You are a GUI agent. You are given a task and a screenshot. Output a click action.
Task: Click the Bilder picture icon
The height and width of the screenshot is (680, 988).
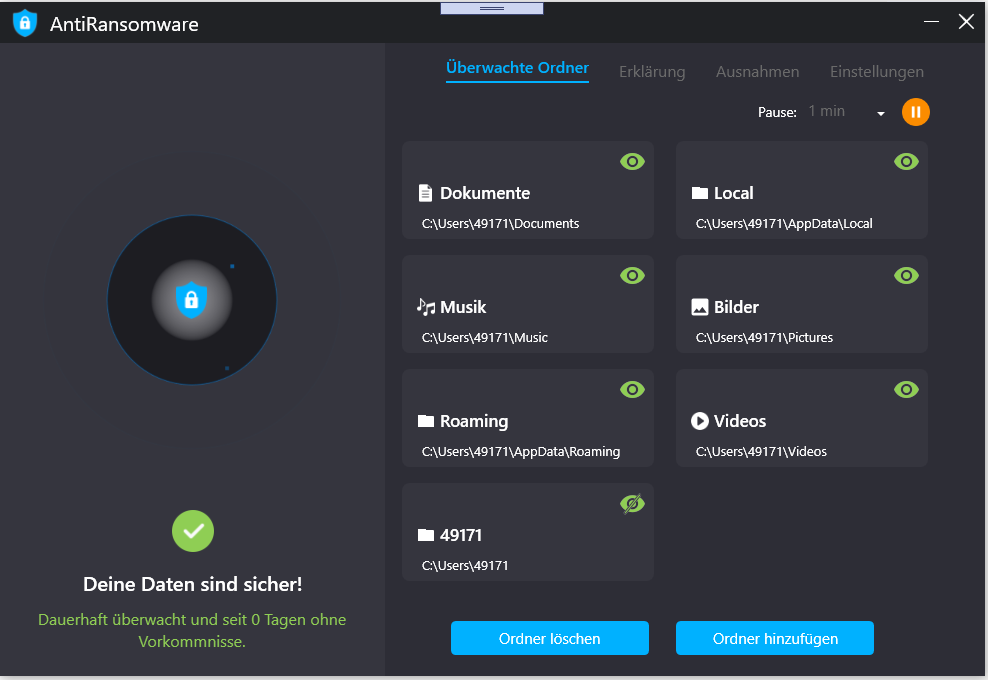[x=700, y=307]
